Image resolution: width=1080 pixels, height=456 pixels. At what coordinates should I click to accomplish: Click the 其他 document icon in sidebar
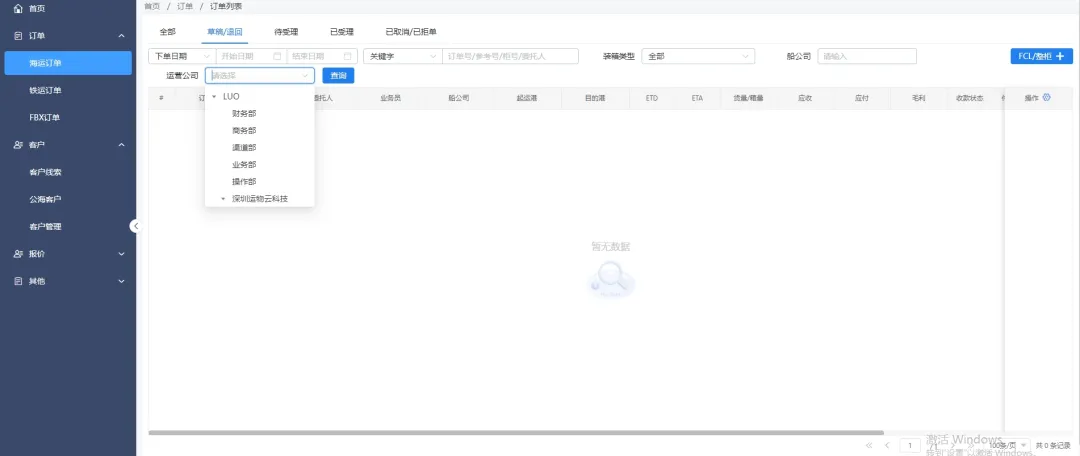[x=19, y=281]
